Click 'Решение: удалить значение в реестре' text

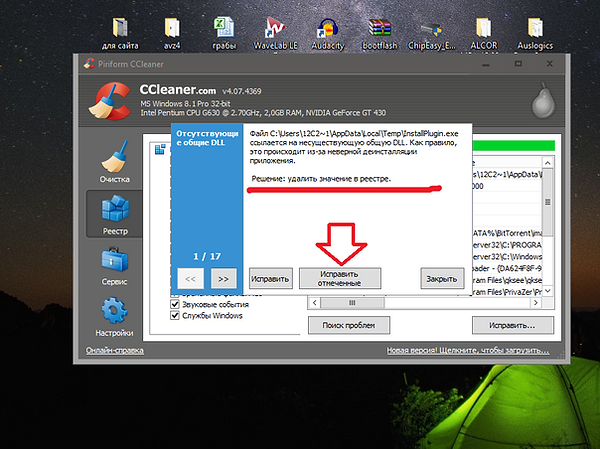pos(321,179)
